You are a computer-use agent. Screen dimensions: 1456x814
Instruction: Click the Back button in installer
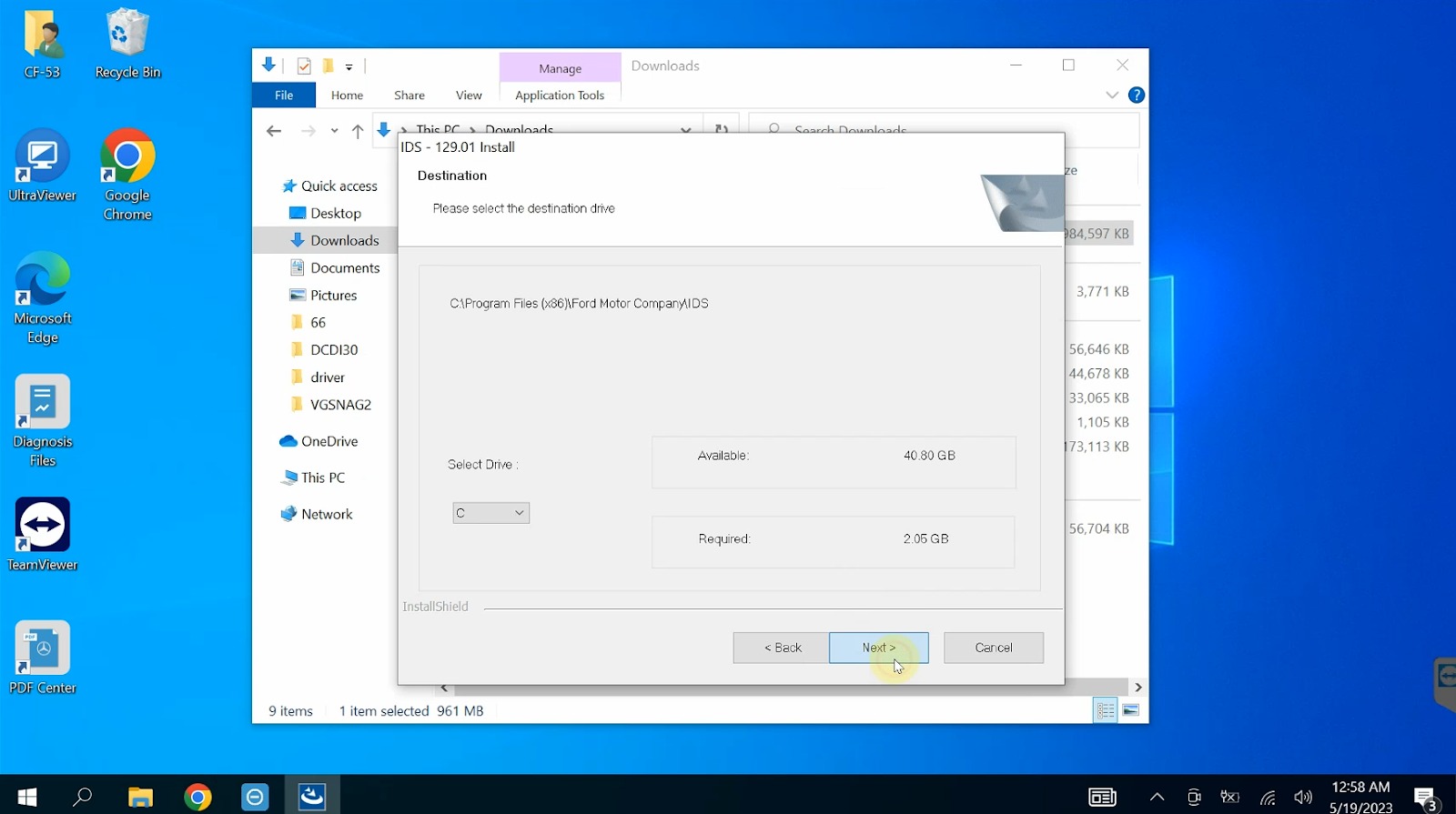[x=782, y=648]
